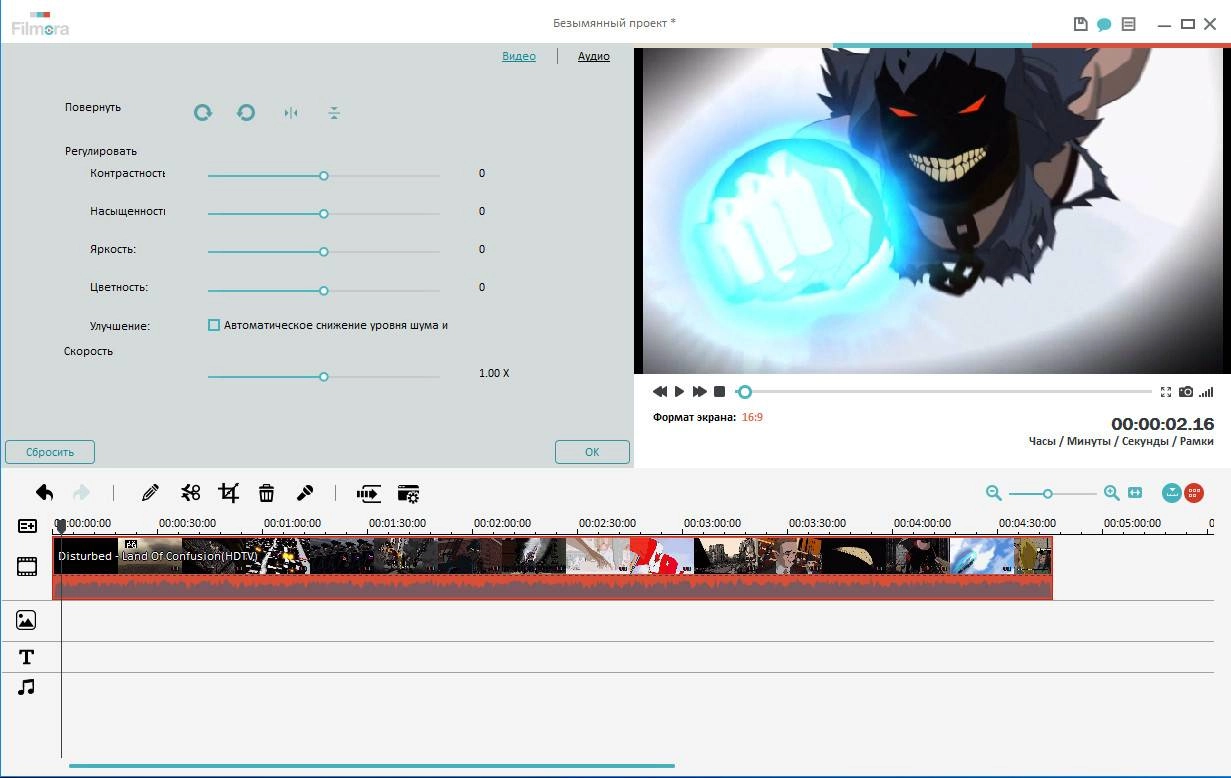Image resolution: width=1231 pixels, height=778 pixels.
Task: Add a new track to timeline
Action: [x=27, y=525]
